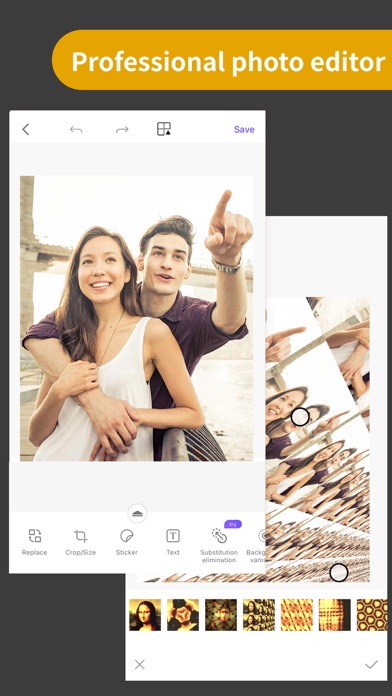Image resolution: width=392 pixels, height=696 pixels.
Task: Open the layout grid icon in header
Action: (x=164, y=129)
